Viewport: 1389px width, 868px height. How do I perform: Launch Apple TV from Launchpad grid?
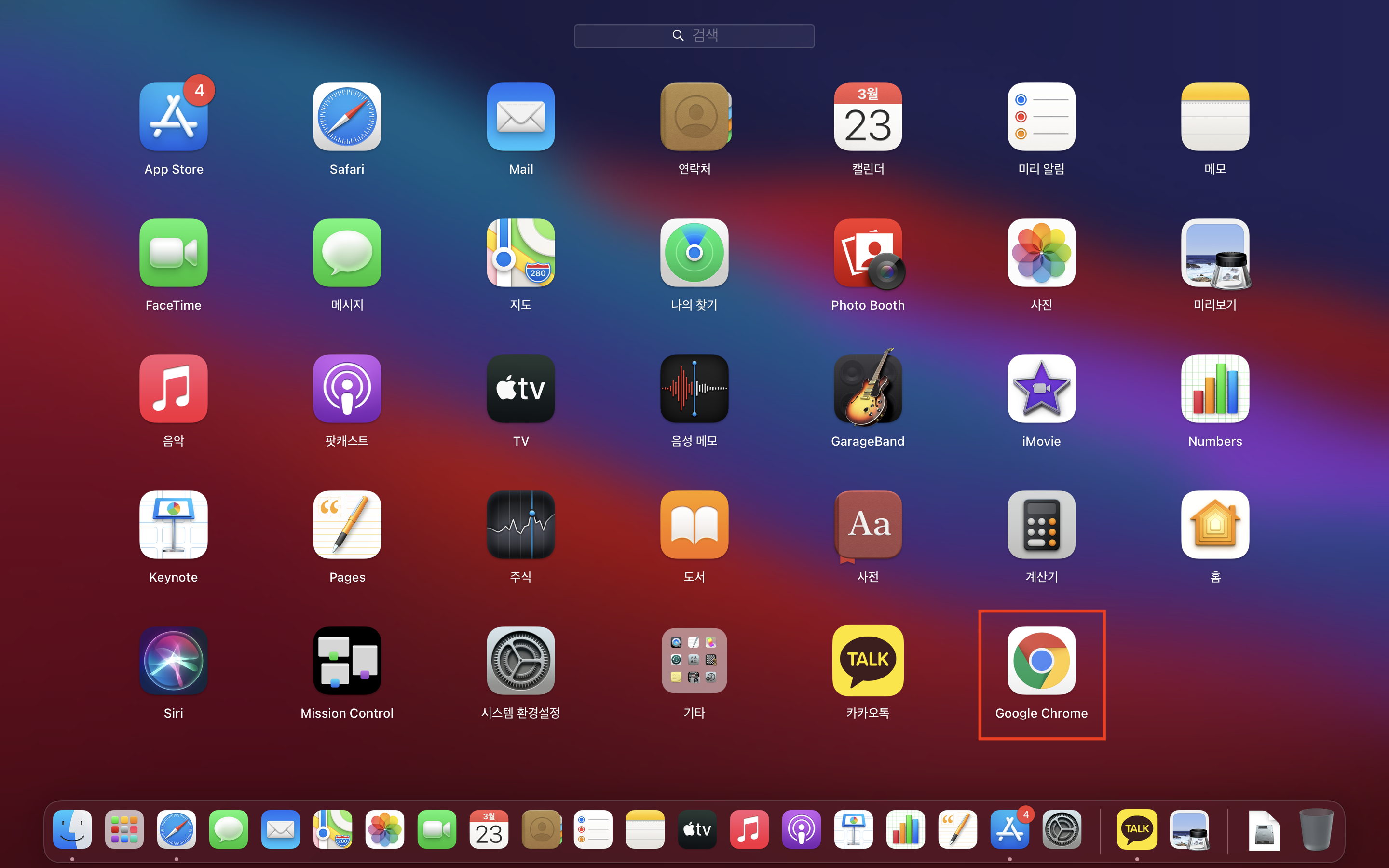point(520,389)
